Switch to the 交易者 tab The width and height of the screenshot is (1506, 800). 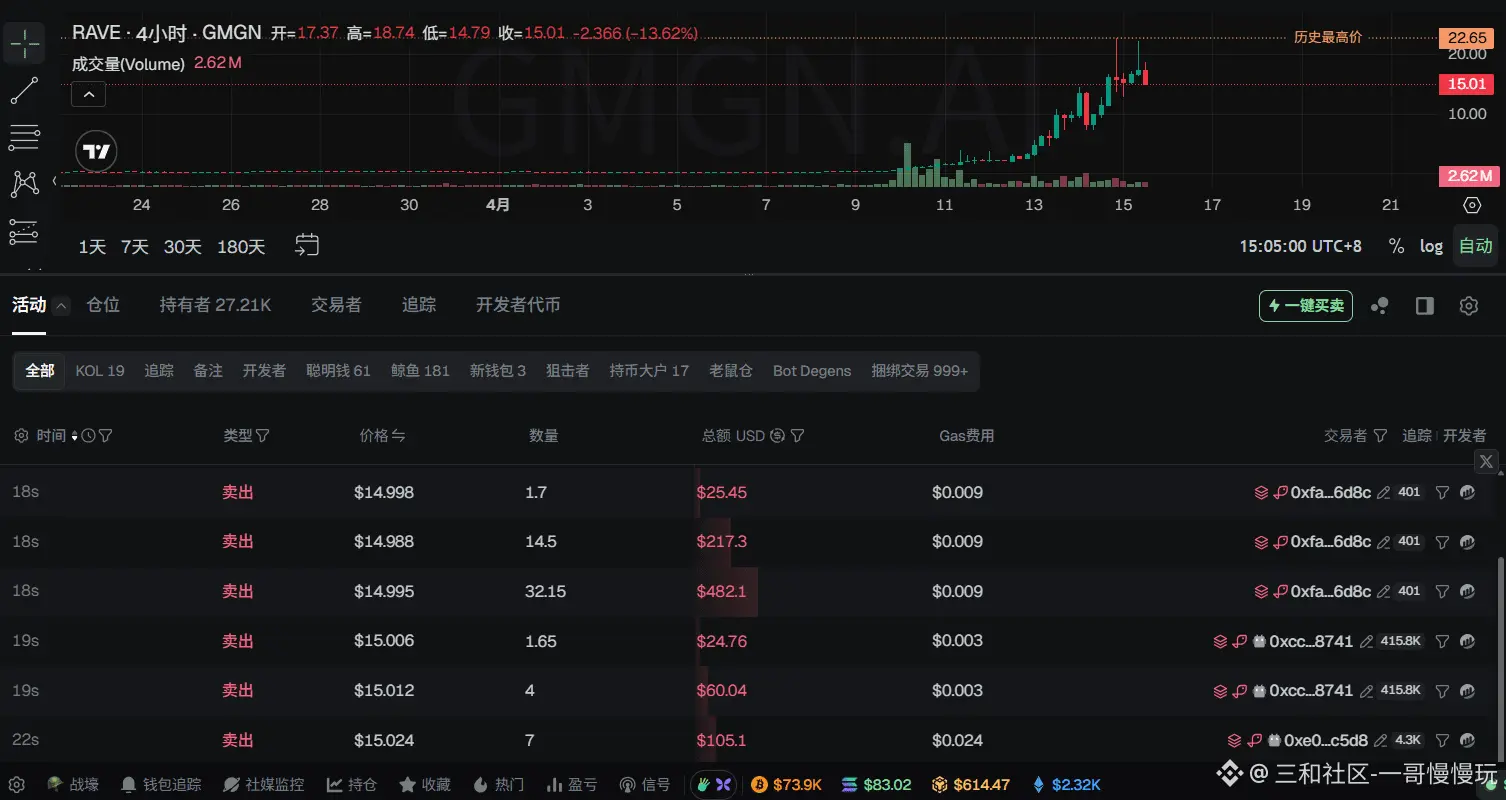point(336,305)
